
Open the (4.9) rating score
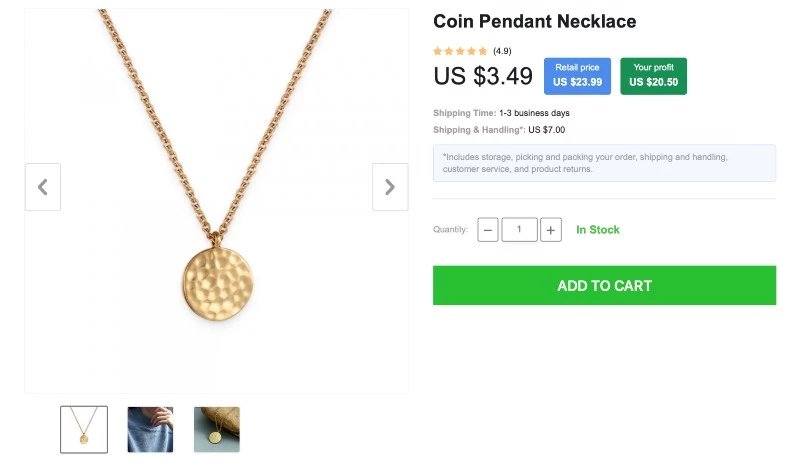point(502,51)
